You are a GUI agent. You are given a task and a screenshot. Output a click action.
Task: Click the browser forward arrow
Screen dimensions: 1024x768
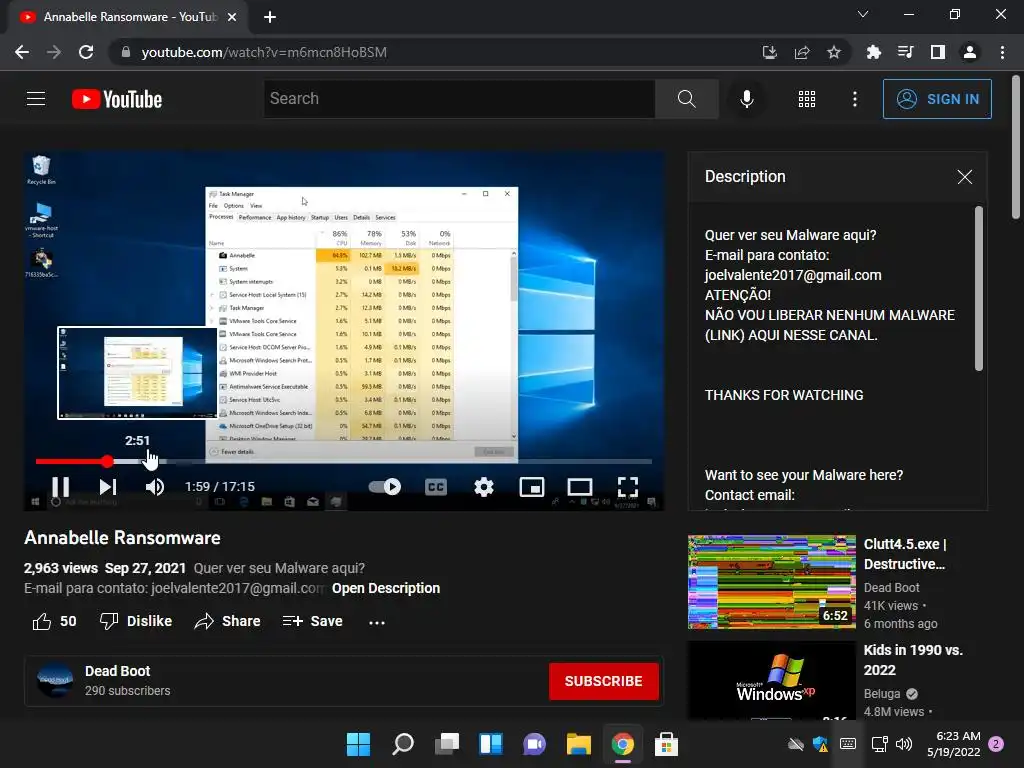(54, 52)
